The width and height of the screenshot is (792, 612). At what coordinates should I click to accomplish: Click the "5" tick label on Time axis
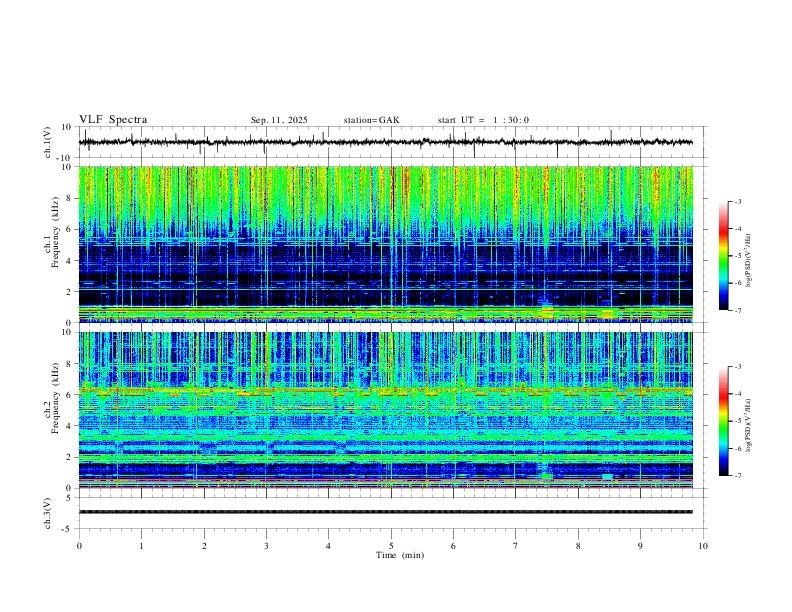[x=391, y=546]
